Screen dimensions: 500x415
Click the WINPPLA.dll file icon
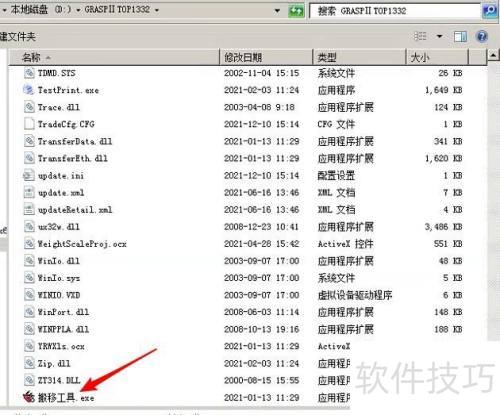[x=29, y=329]
